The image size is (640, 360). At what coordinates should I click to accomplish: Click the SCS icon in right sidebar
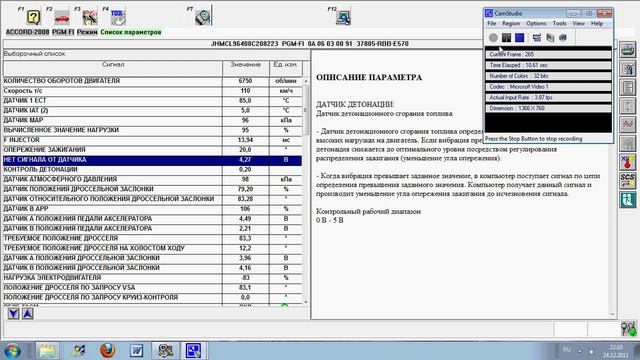click(x=627, y=181)
